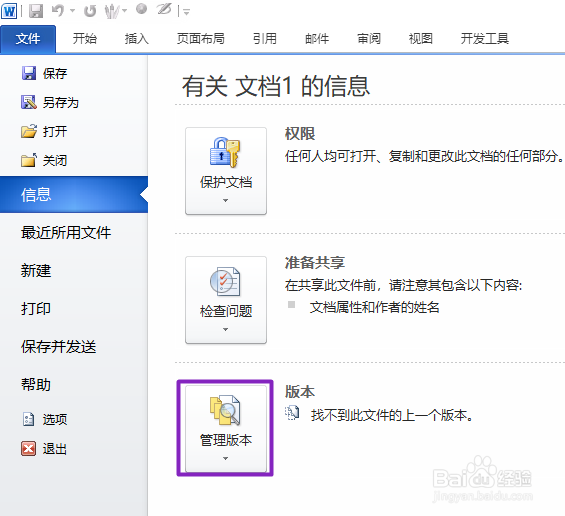Screen dimensions: 565x516
Task: Click the 权限 heading text
Action: [x=300, y=134]
